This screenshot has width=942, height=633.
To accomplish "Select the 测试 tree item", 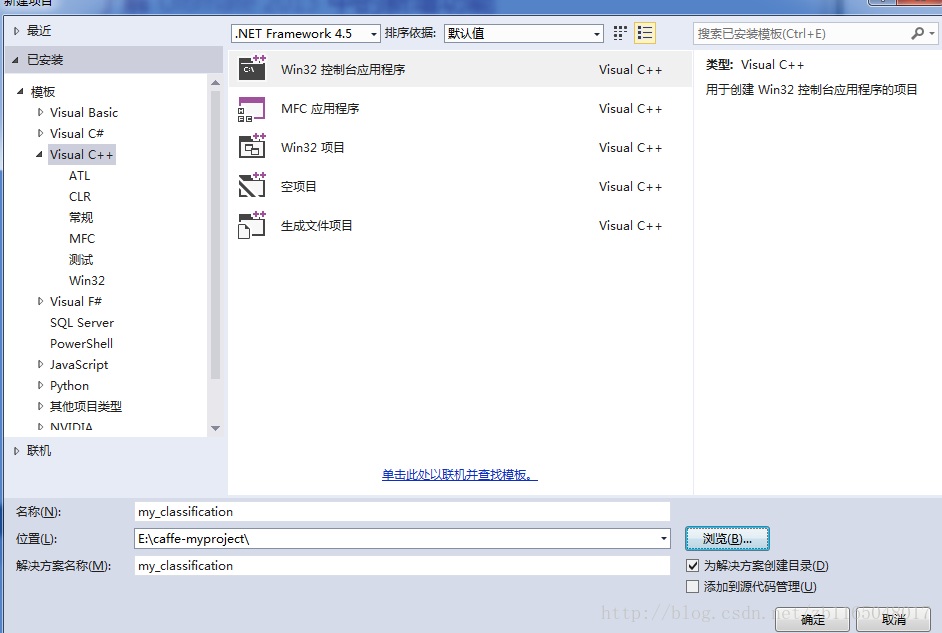I will tap(81, 259).
